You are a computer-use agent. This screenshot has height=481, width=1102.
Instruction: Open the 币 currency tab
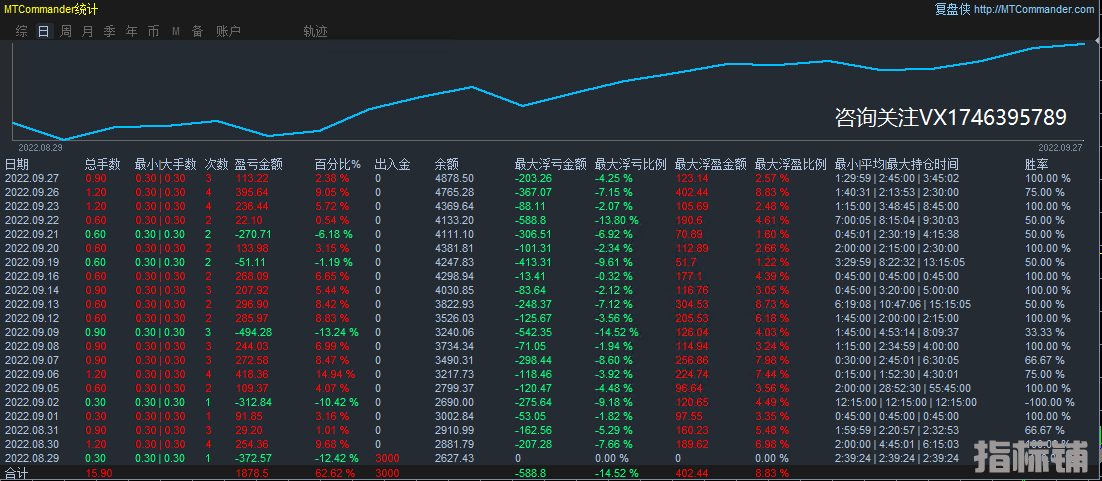tap(153, 31)
